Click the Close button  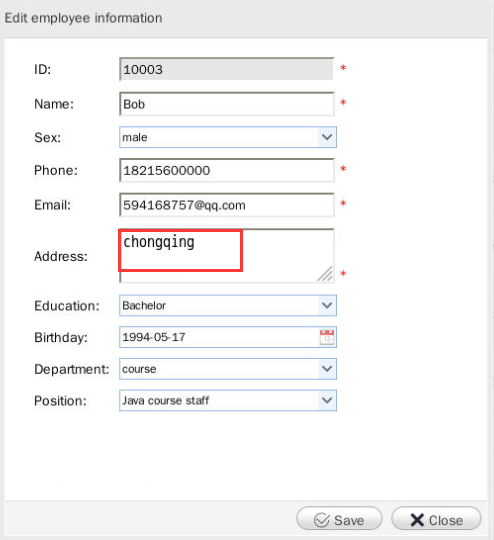[x=436, y=519]
